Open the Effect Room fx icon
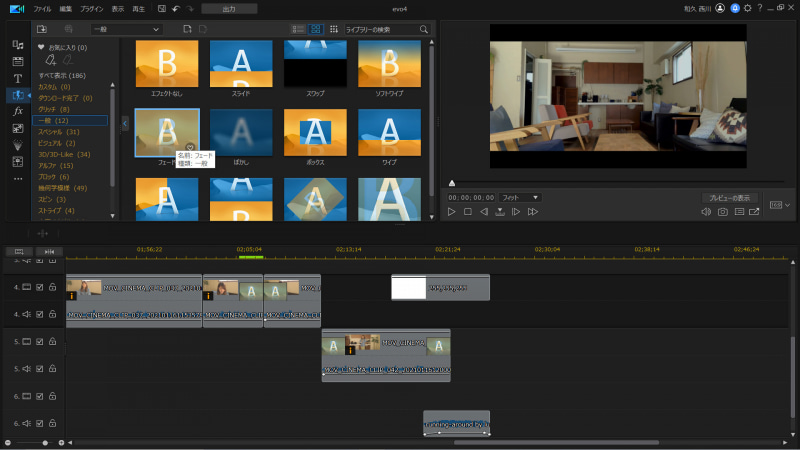The image size is (800, 450). tap(18, 111)
